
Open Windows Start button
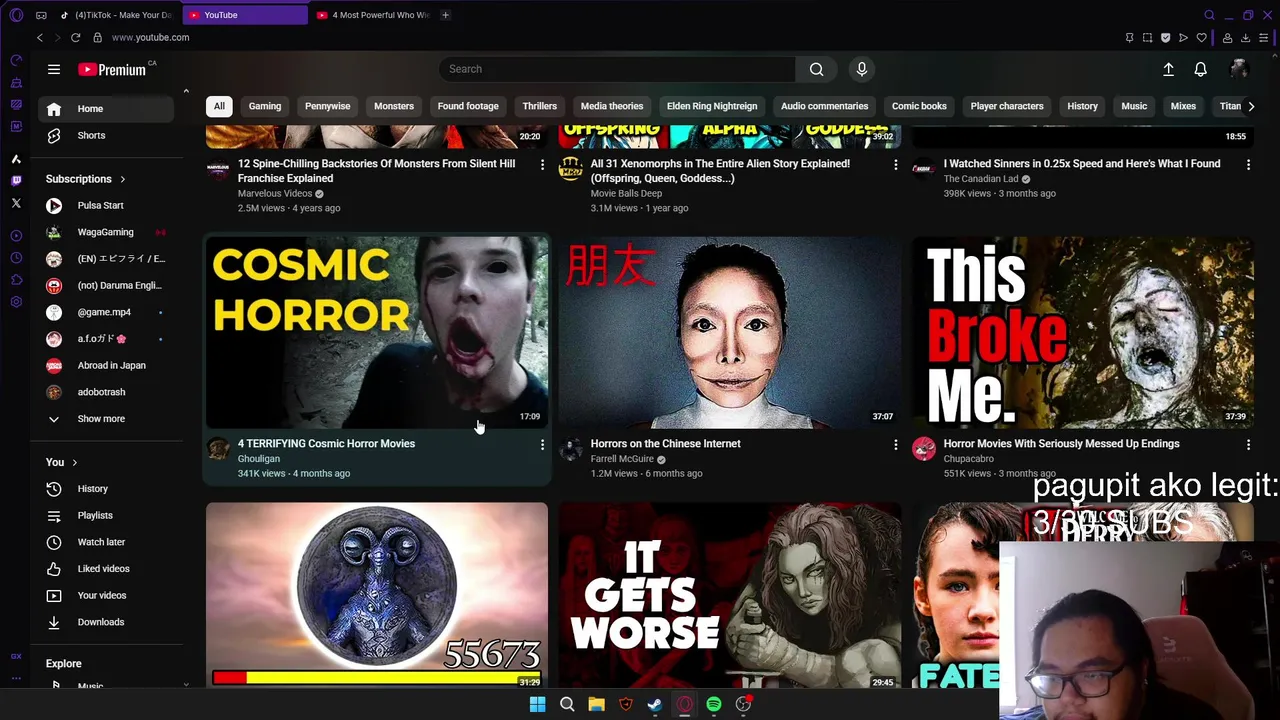(537, 704)
